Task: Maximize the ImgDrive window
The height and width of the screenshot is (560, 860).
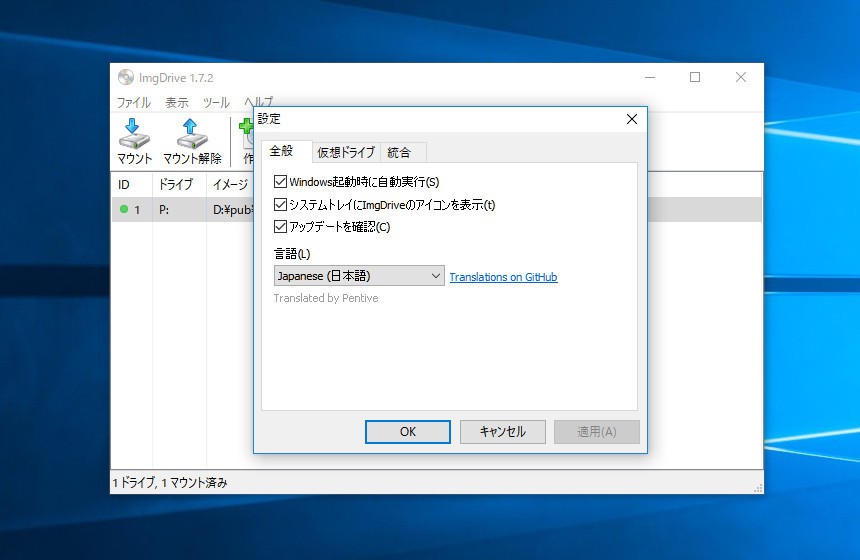Action: click(695, 77)
